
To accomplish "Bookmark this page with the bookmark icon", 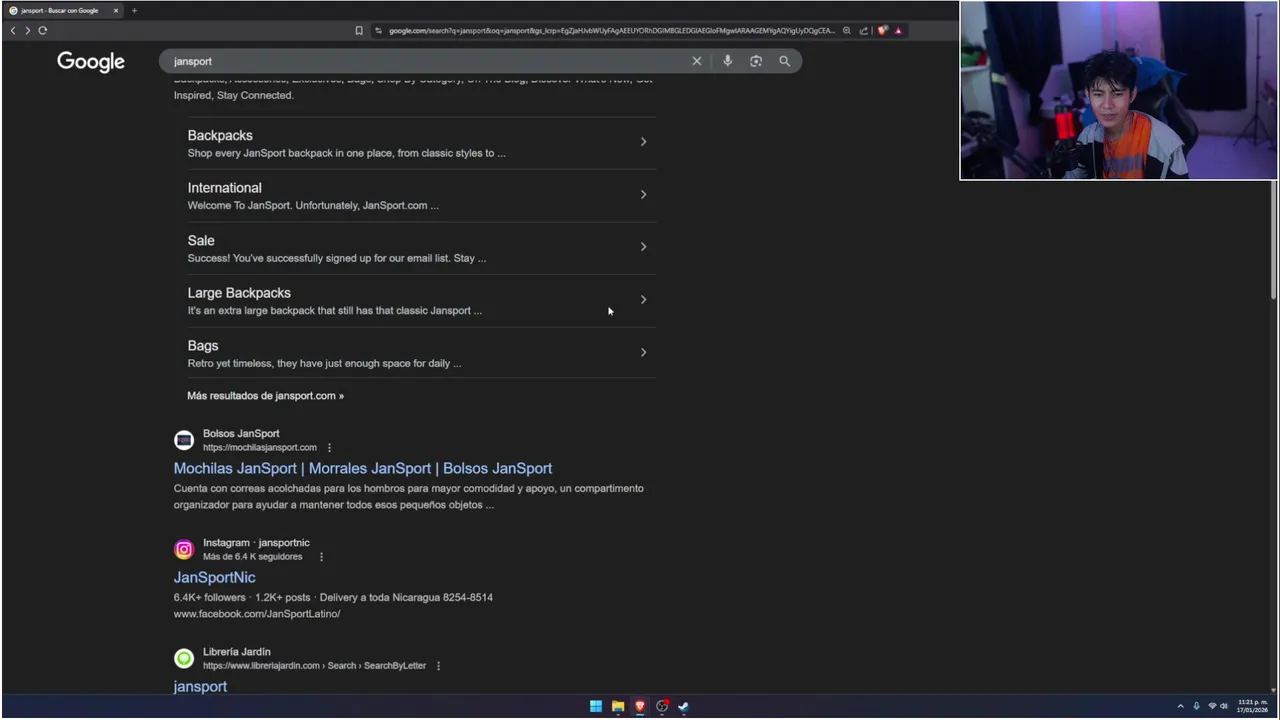I will (x=359, y=30).
